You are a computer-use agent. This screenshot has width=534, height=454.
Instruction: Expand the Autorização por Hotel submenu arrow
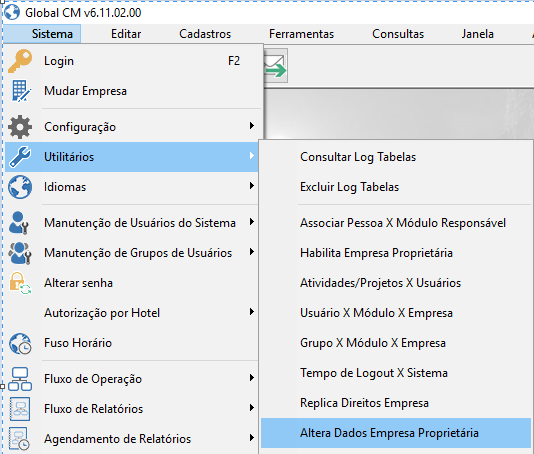pos(252,312)
